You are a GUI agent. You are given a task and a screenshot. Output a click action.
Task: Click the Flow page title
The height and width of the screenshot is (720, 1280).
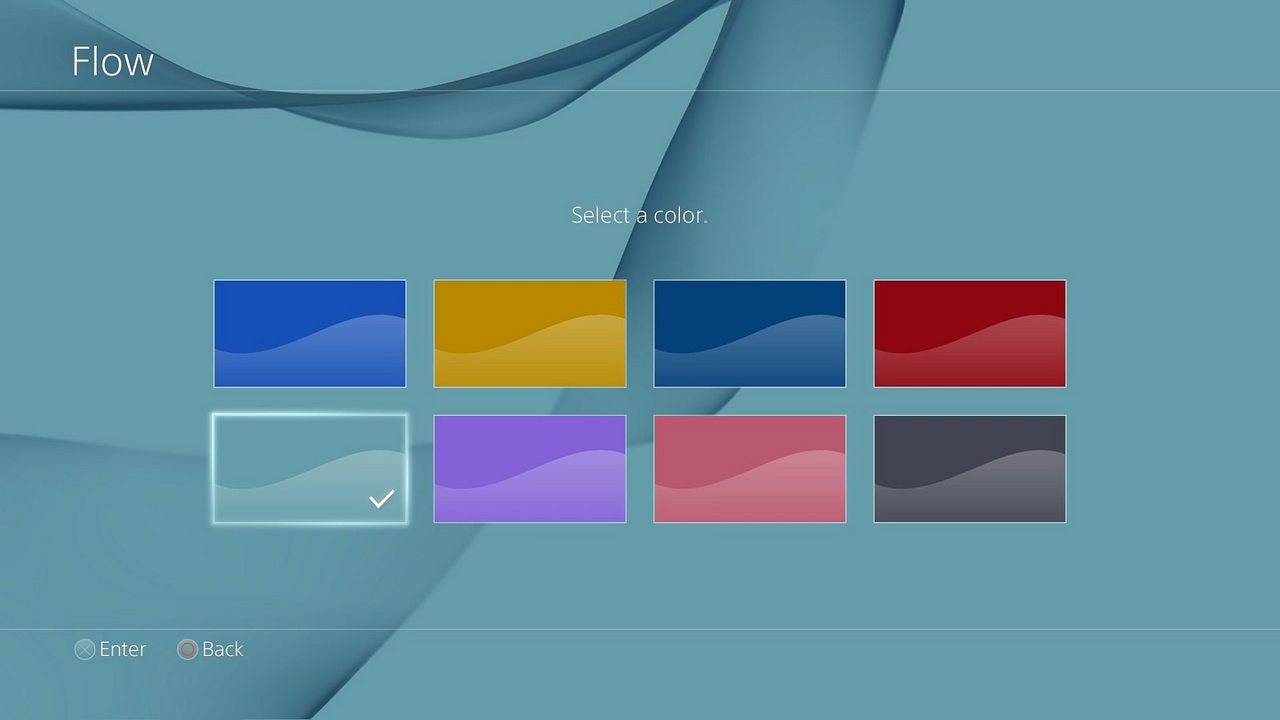tap(112, 62)
